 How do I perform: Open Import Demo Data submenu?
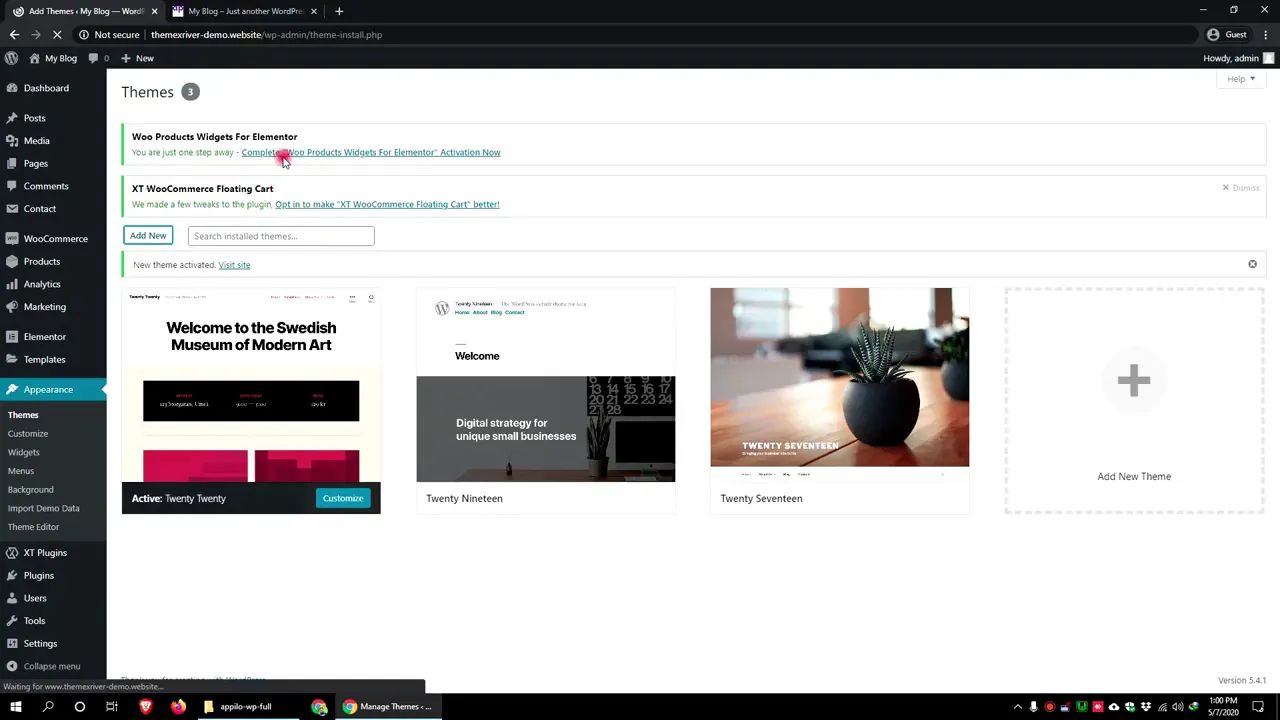[44, 508]
